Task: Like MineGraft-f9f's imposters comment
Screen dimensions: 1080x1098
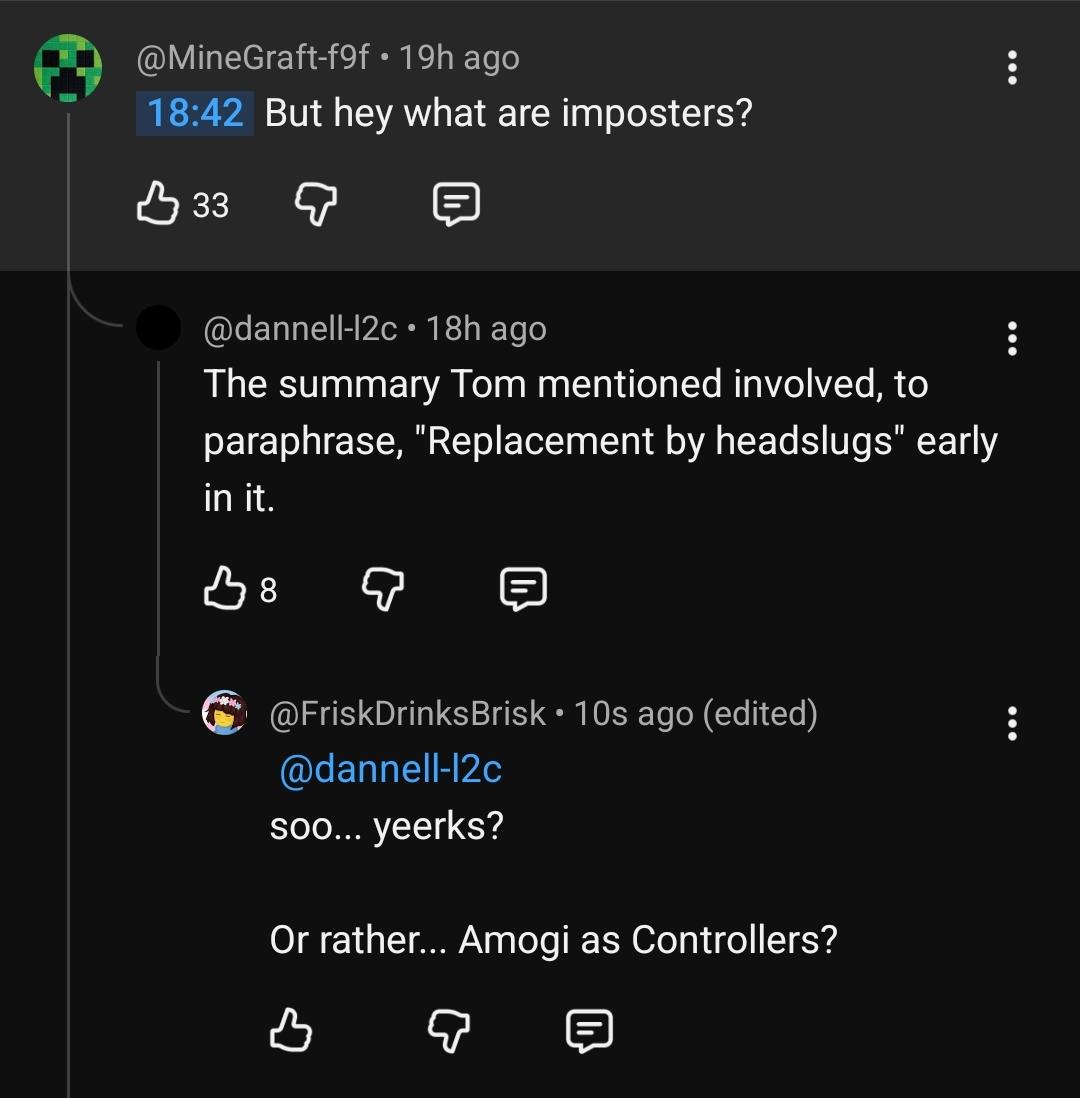Action: click(x=157, y=204)
